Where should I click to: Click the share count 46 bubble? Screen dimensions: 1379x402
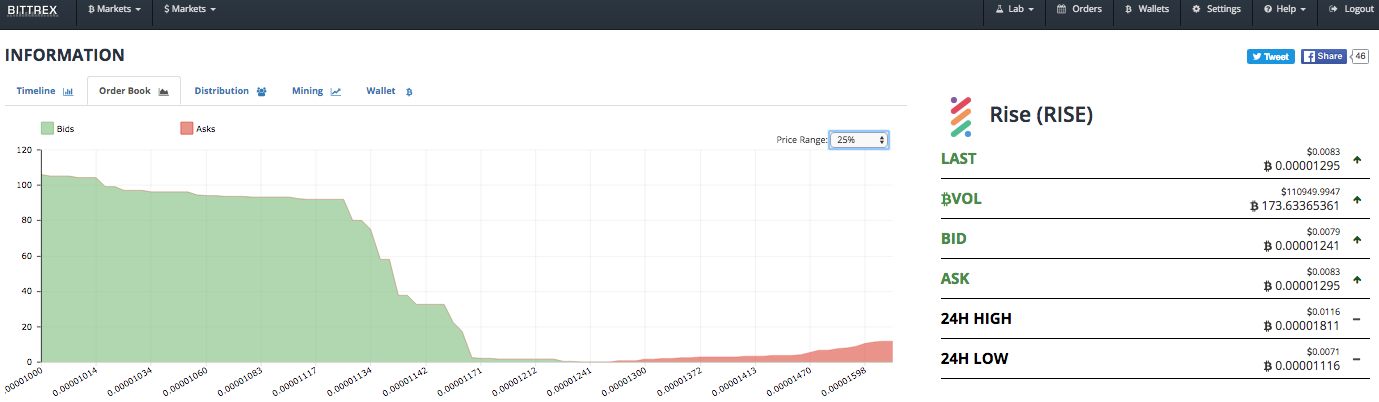[1359, 57]
